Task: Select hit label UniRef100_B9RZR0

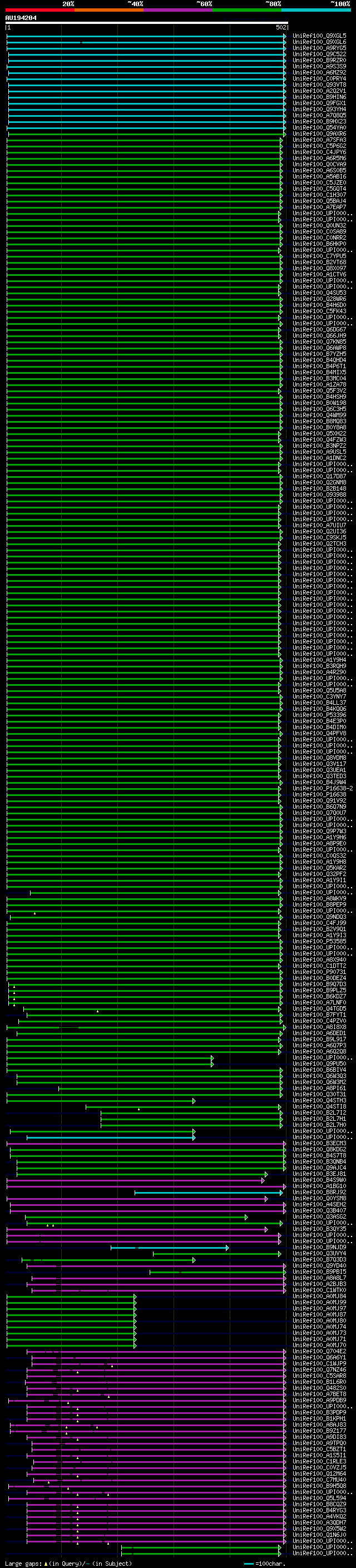Action: click(319, 60)
